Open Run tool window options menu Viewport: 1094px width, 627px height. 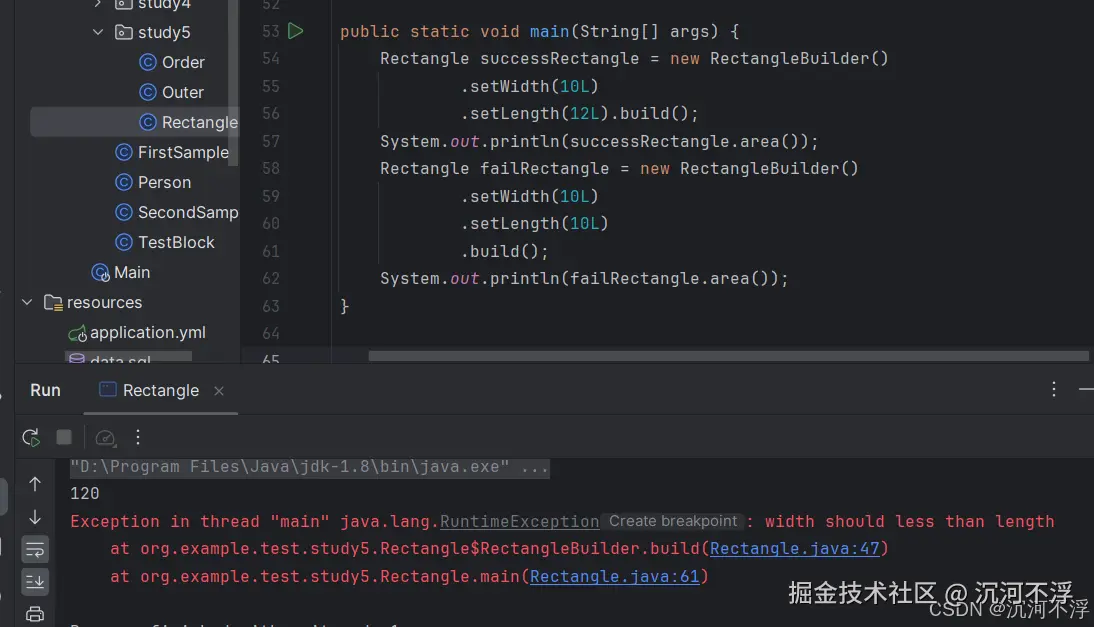(1054, 389)
